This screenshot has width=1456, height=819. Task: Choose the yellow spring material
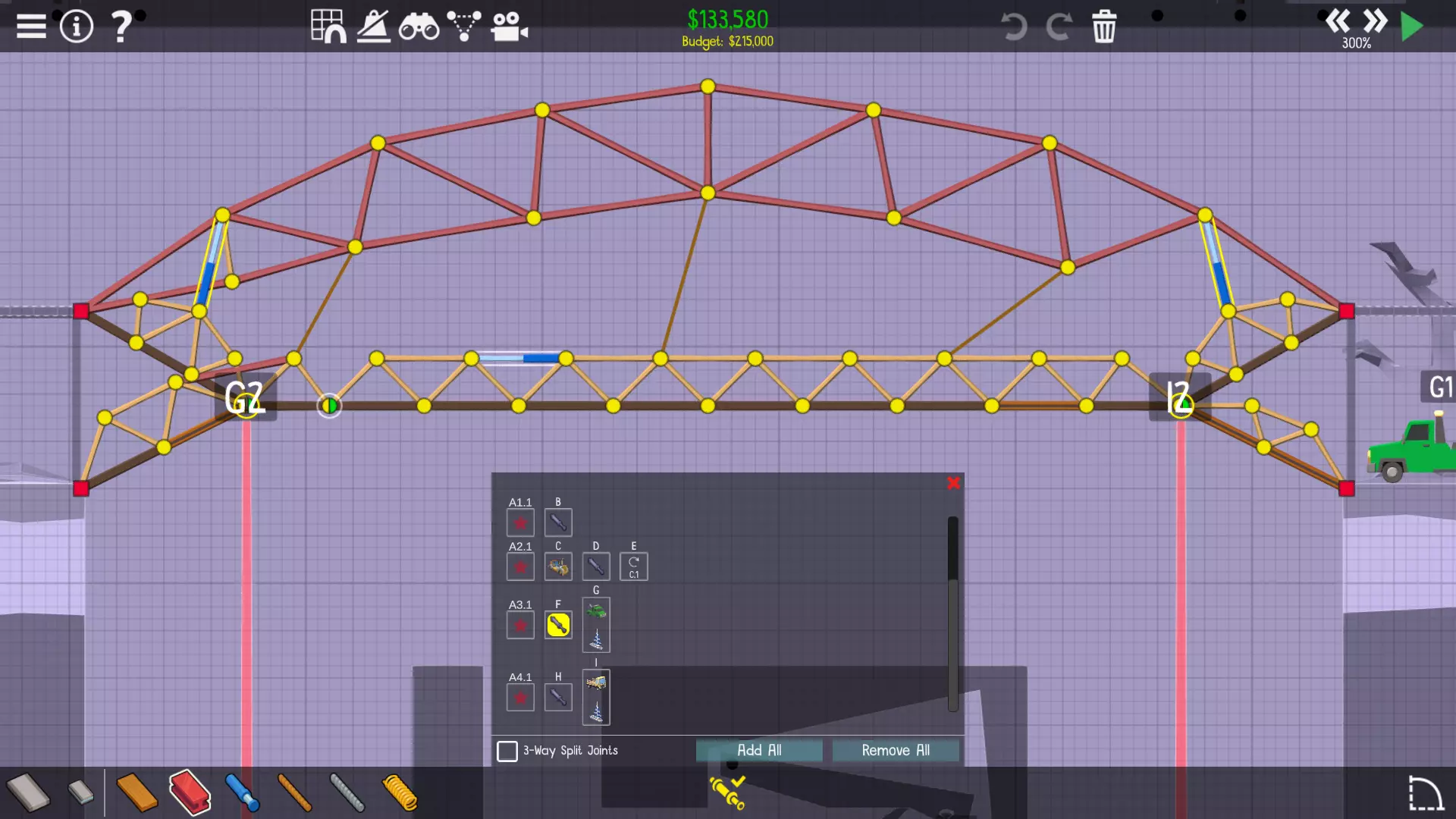pos(399,793)
